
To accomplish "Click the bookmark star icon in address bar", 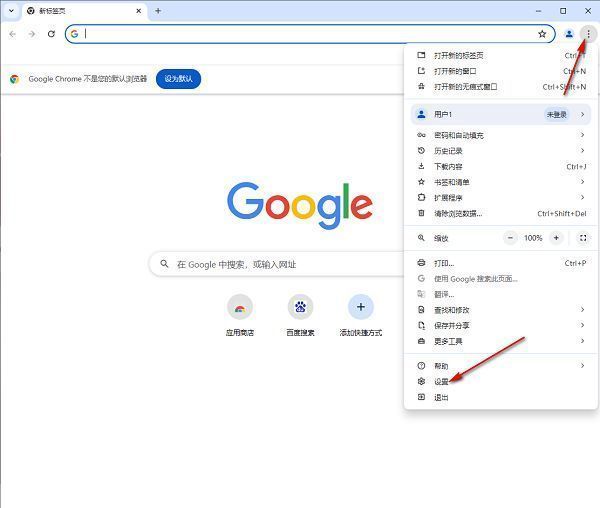I will click(x=542, y=34).
